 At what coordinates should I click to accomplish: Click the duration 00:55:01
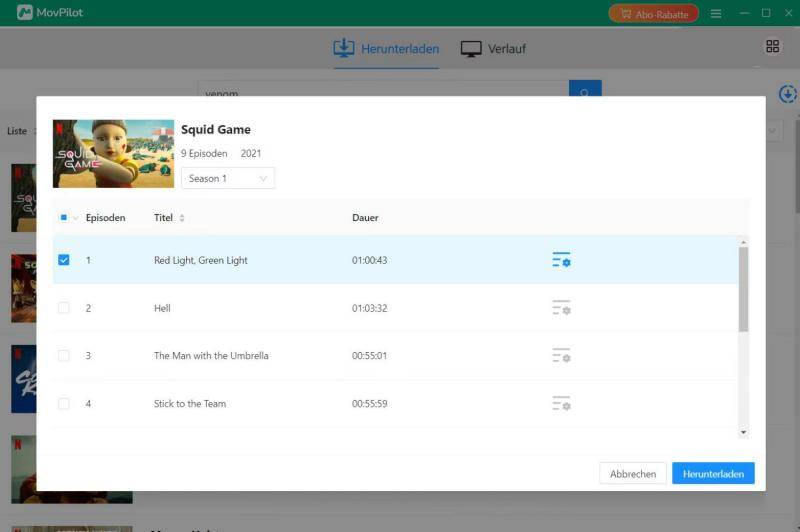pos(369,356)
